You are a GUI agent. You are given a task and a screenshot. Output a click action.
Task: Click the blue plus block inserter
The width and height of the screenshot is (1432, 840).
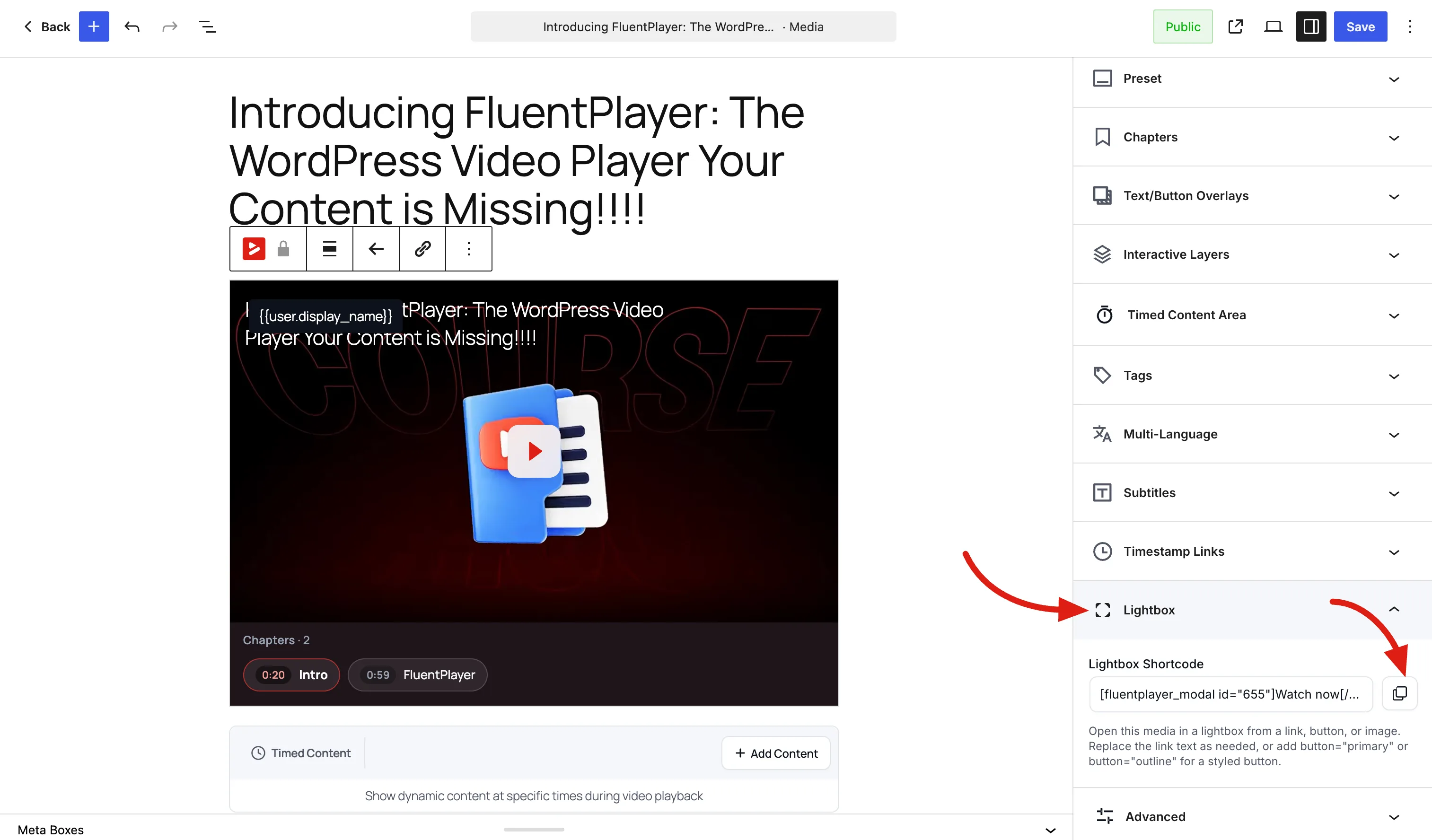[94, 26]
